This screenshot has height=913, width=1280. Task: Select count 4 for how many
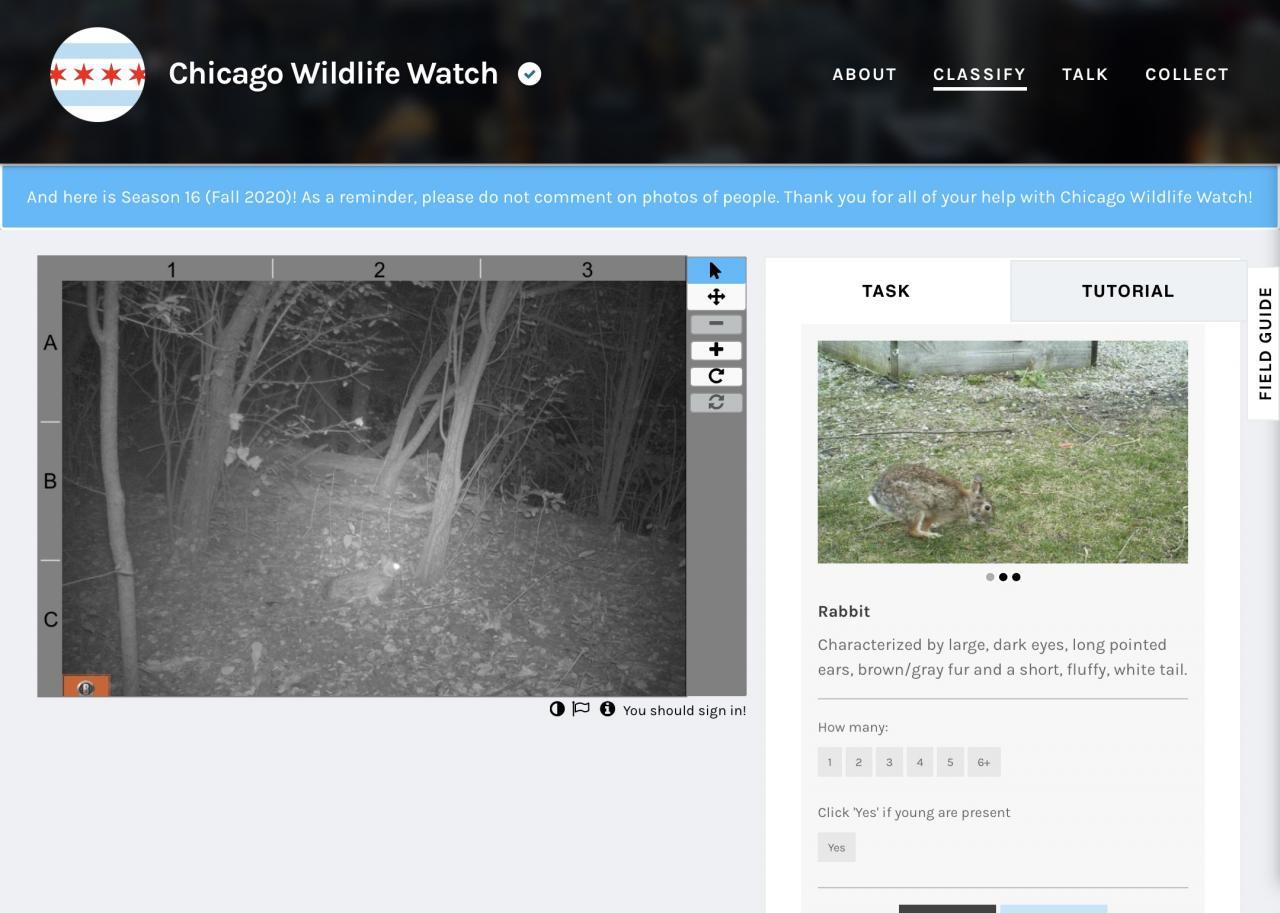click(x=920, y=762)
